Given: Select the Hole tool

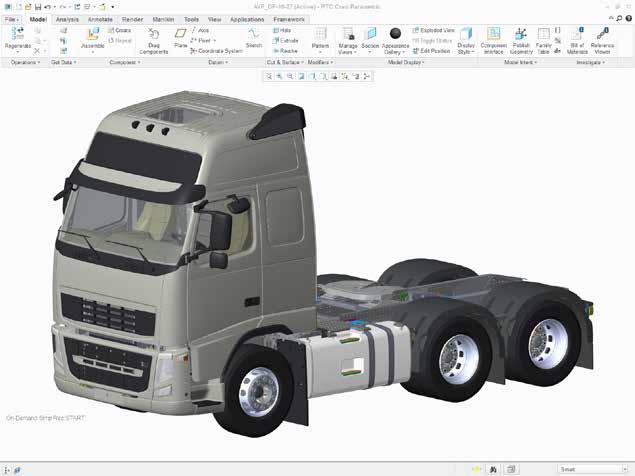Looking at the screenshot, I should pos(282,30).
